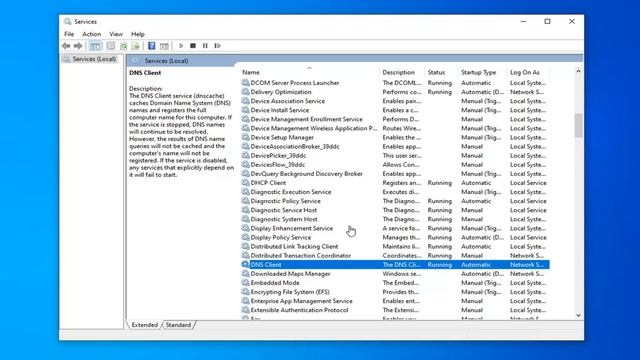Select Diagnostic Policy Service row
Screen dimensions: 640x360
pos(395,201)
